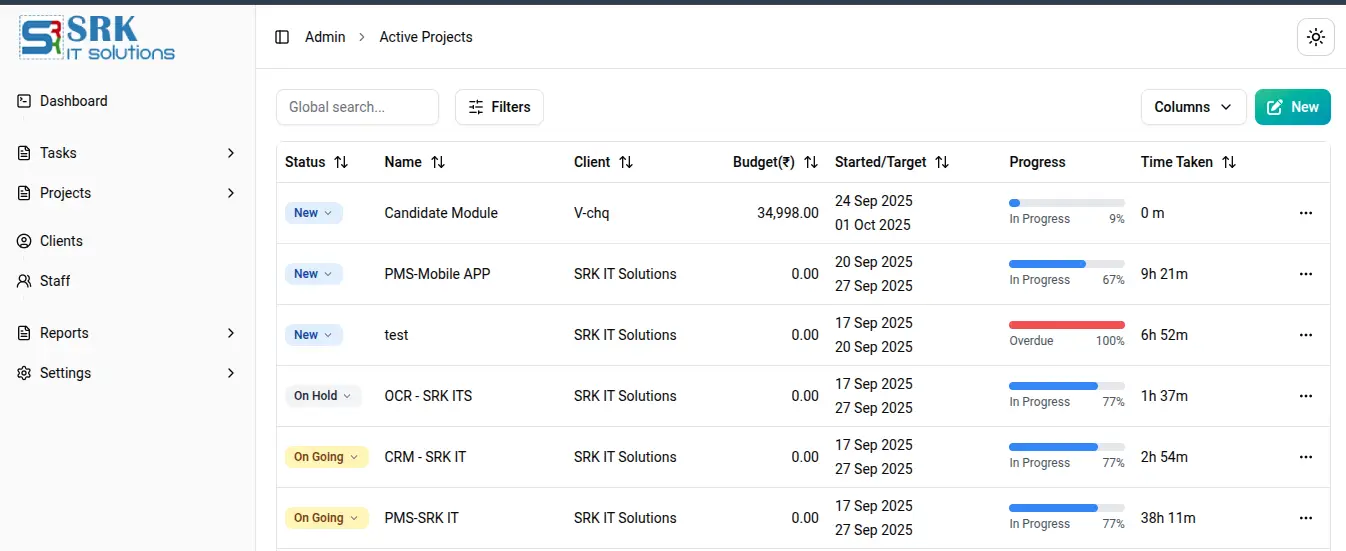Toggle the sidebar collapse icon

[282, 37]
